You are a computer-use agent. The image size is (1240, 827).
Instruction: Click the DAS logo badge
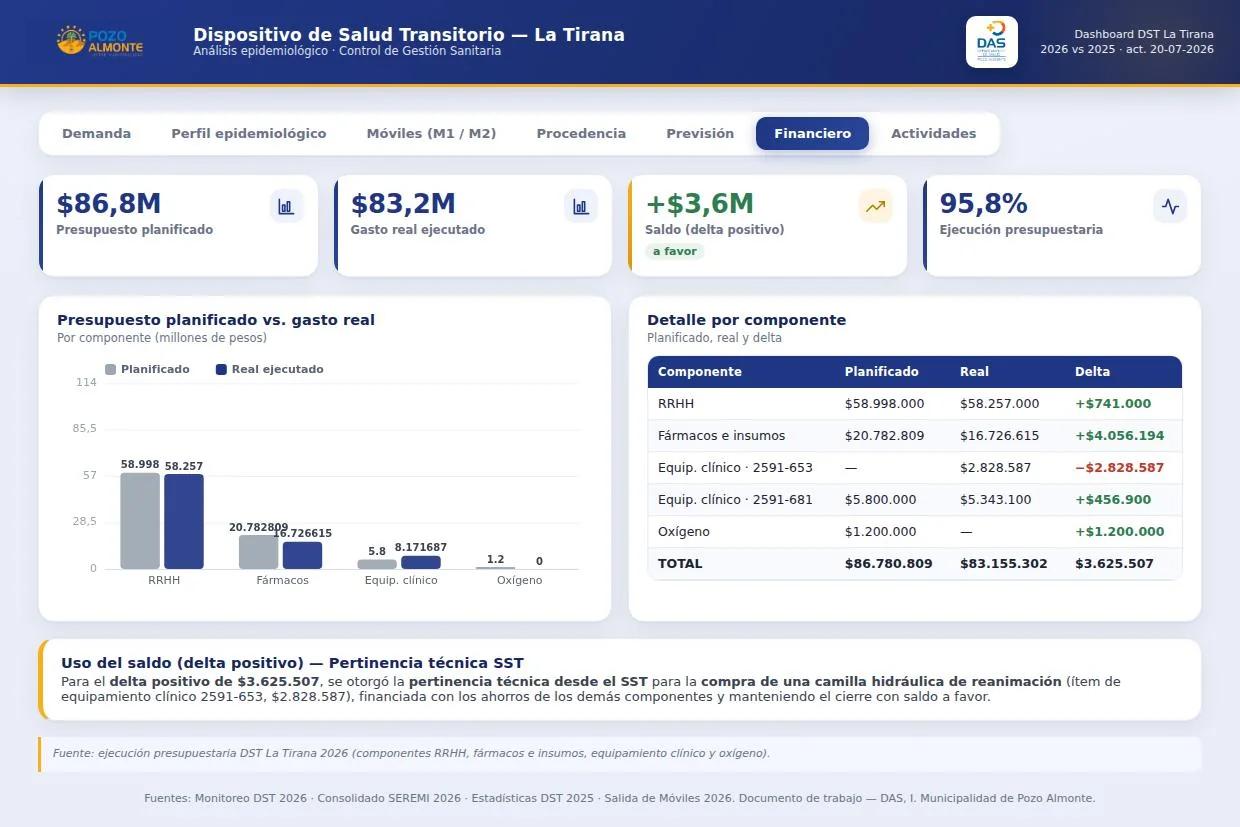(991, 42)
